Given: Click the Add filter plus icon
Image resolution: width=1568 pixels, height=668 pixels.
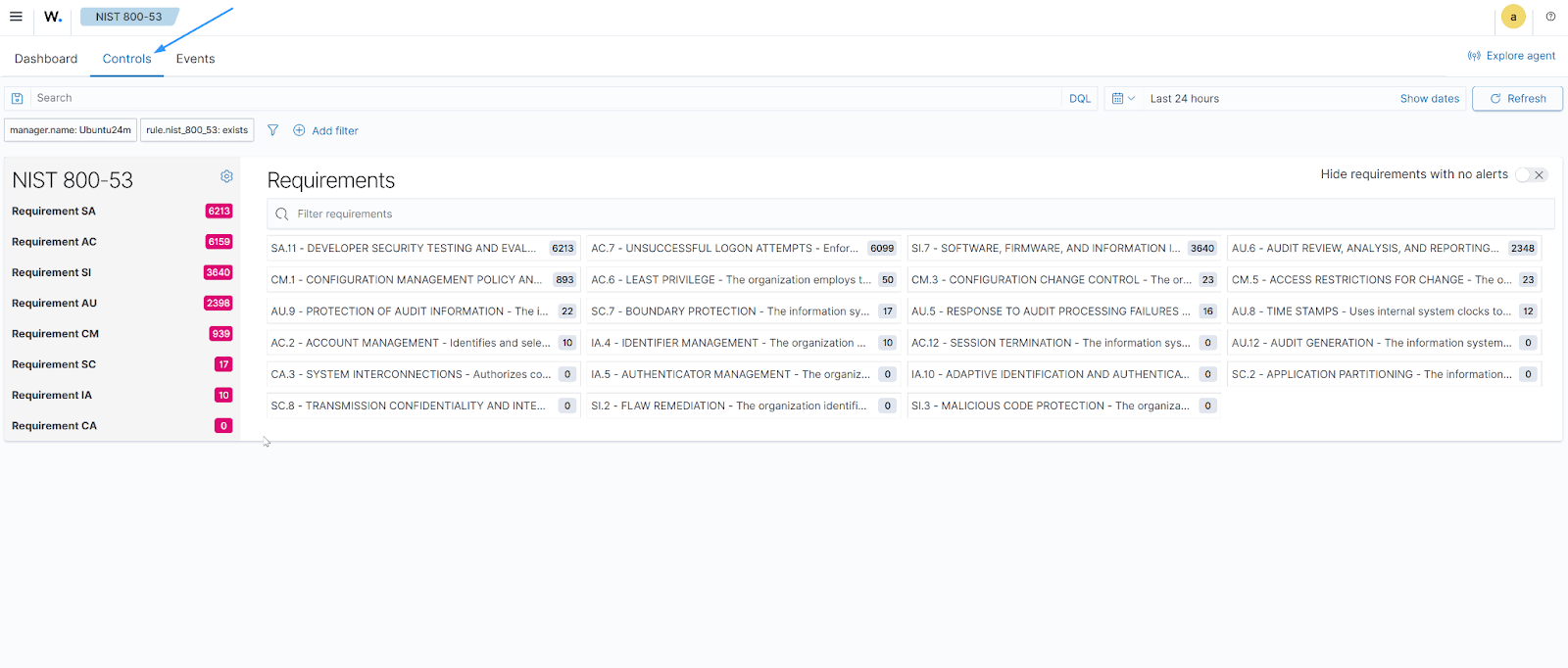Looking at the screenshot, I should pos(299,130).
